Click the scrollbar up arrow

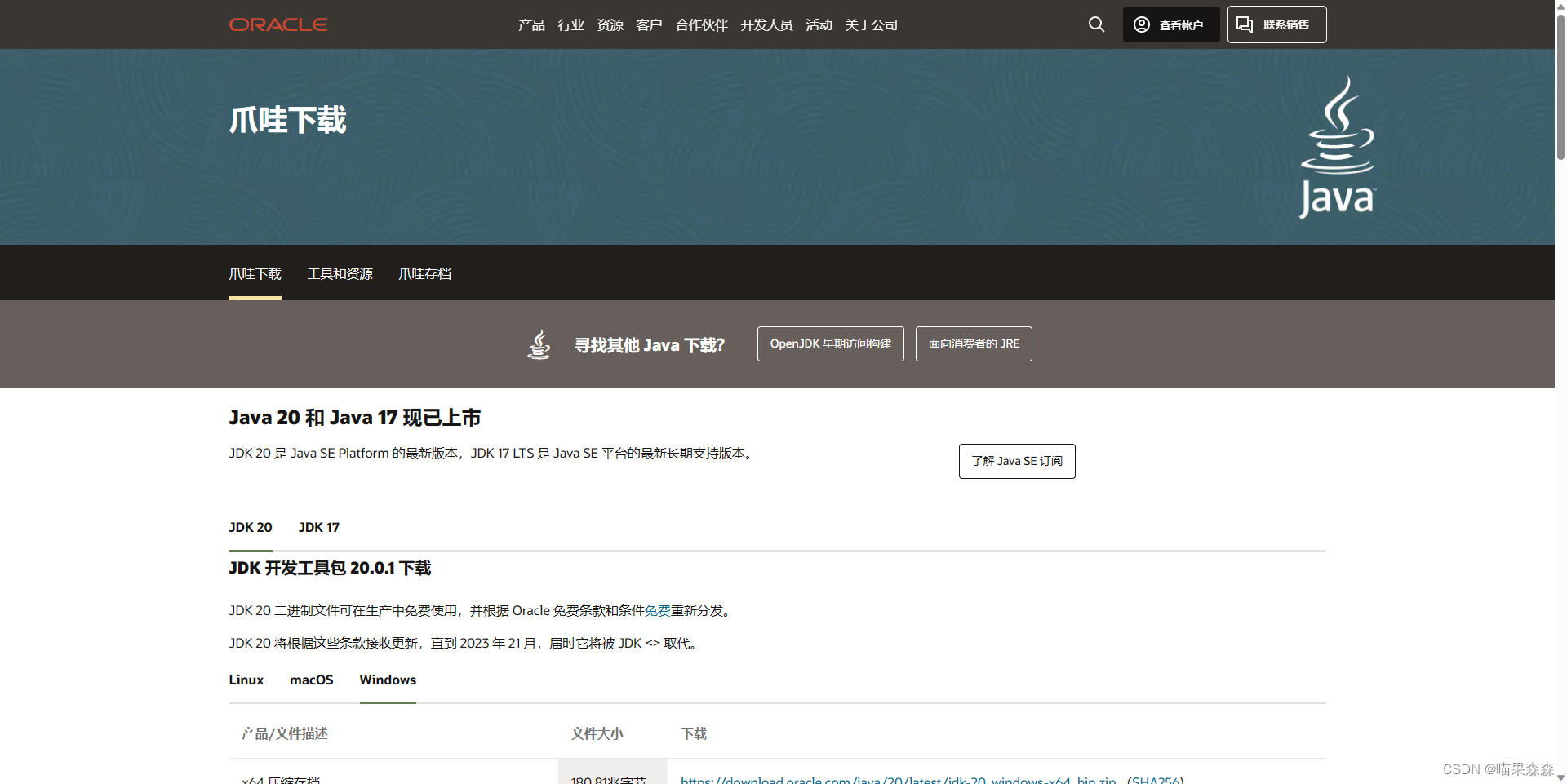1560,5
